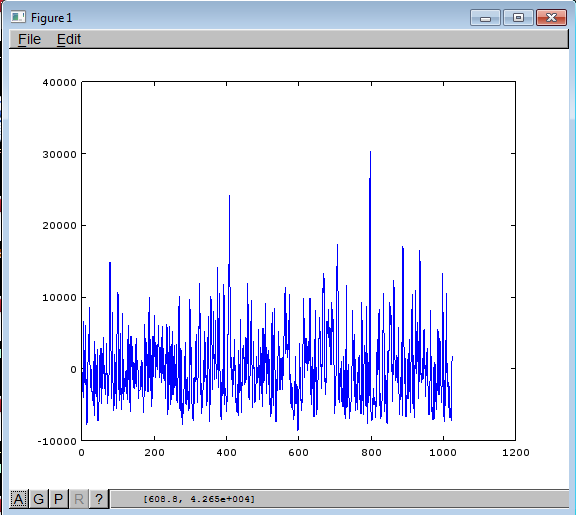The image size is (576, 515).
Task: Activate pan mode with the P button
Action: pyautogui.click(x=58, y=499)
